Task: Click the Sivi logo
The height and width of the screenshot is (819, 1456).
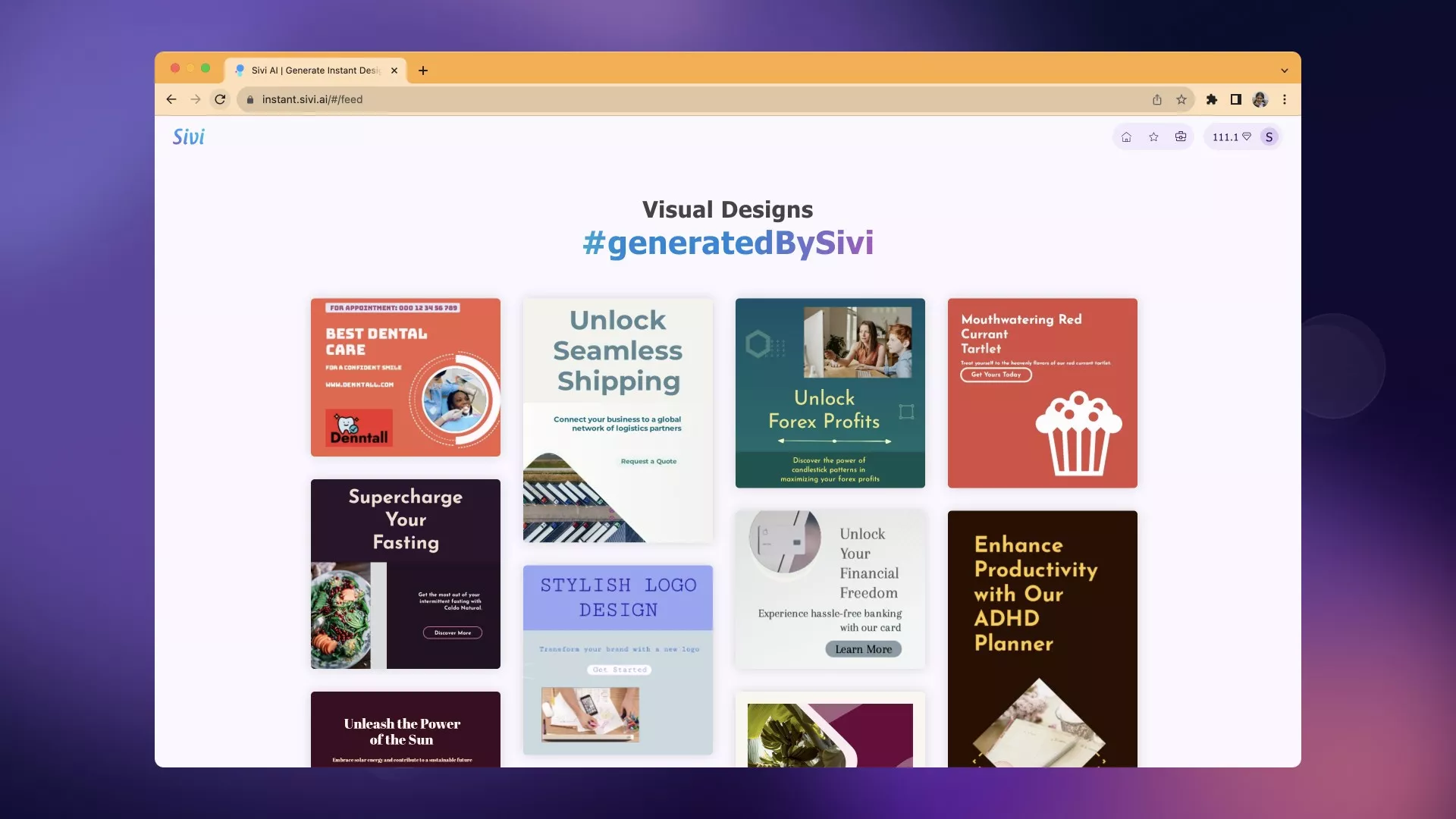Action: point(188,137)
